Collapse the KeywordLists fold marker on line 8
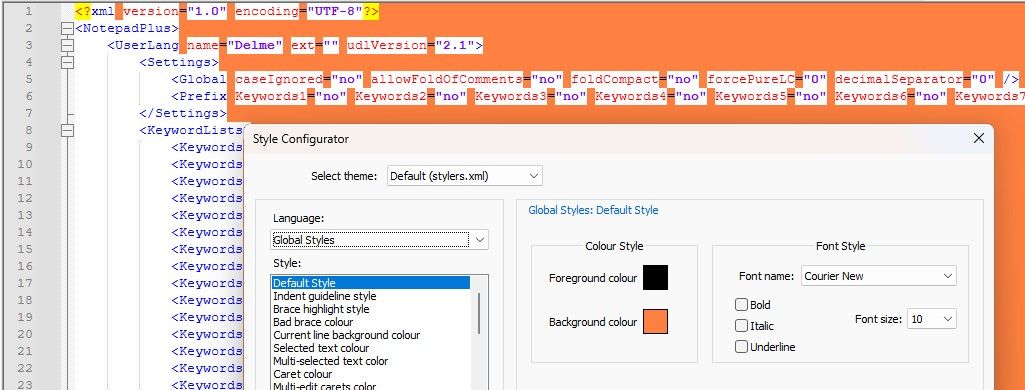Viewport: 1025px width, 390px height. 66,131
